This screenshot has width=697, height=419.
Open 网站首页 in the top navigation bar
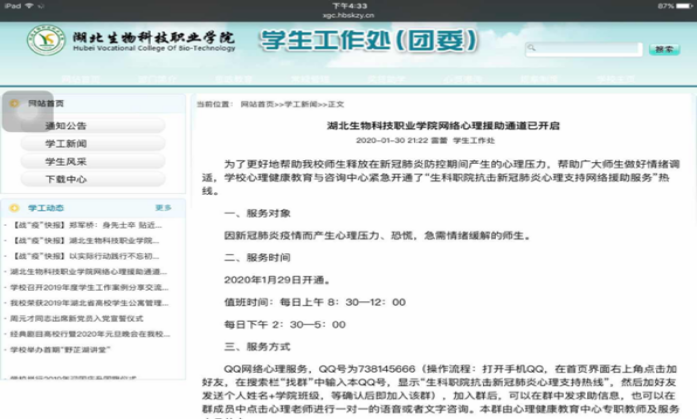tap(80, 79)
